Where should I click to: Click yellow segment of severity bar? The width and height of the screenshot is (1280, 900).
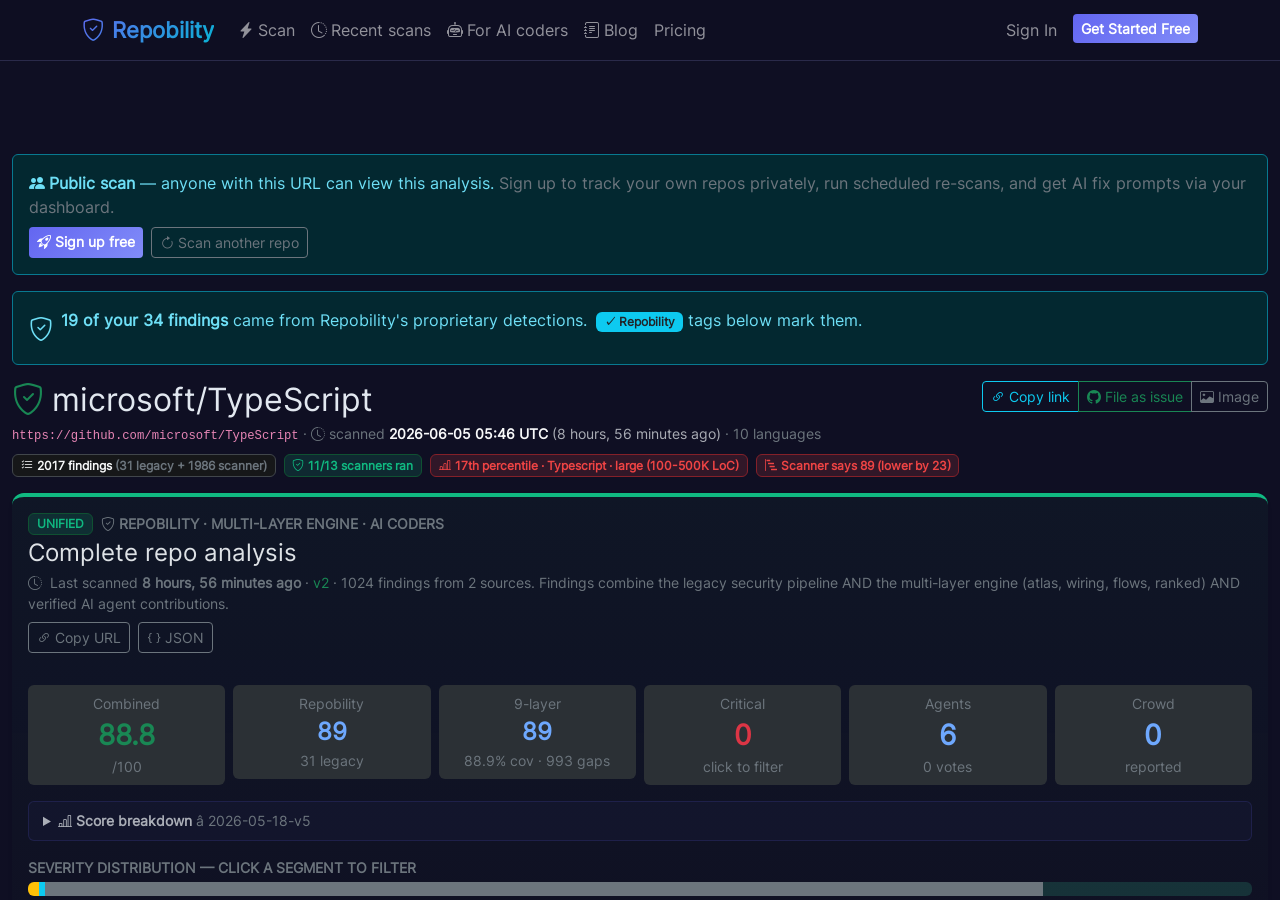coord(34,889)
